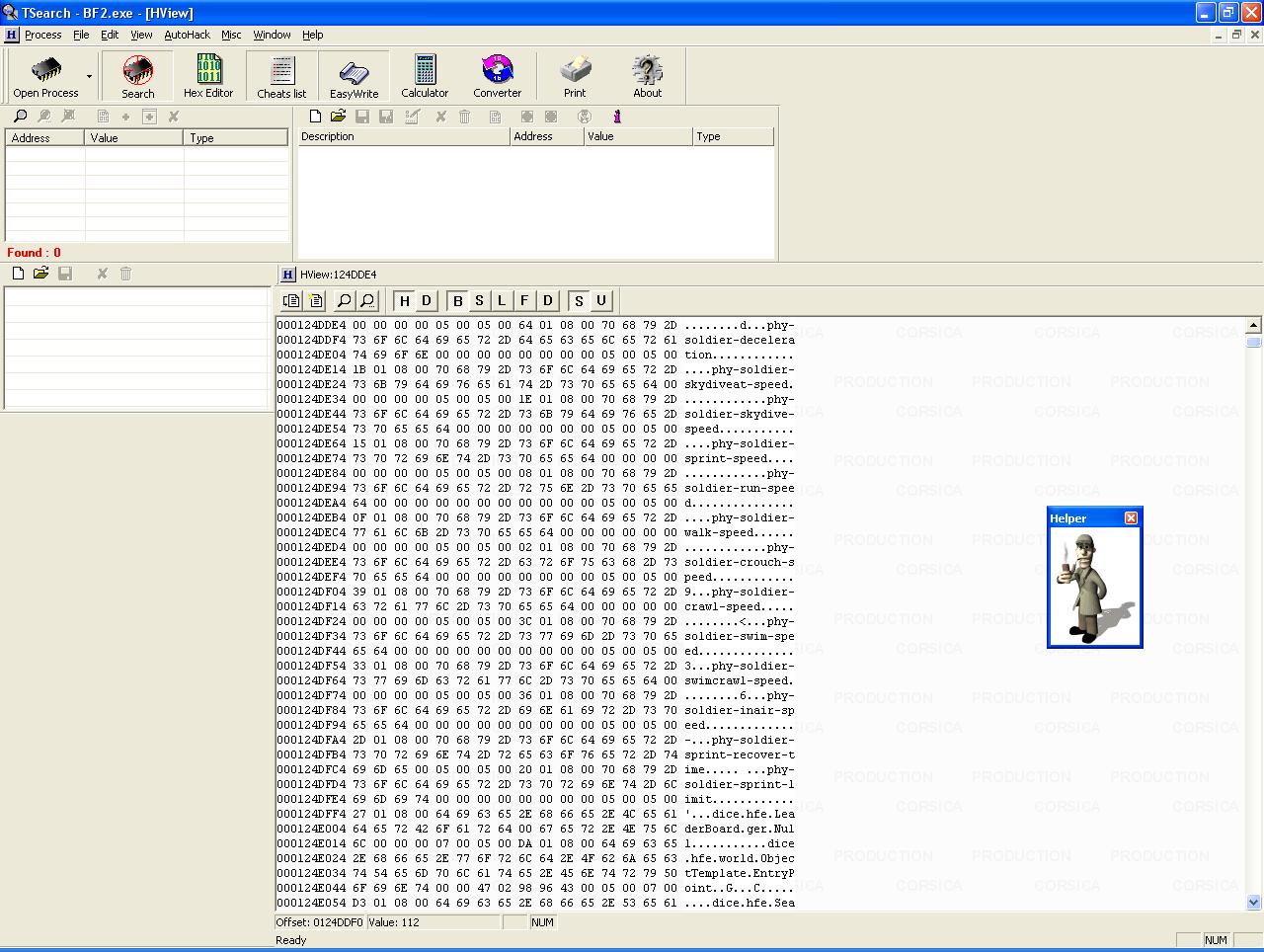This screenshot has height=952, width=1264.
Task: Select the "swimcrawl-speed." ASCII text
Action: [x=739, y=680]
